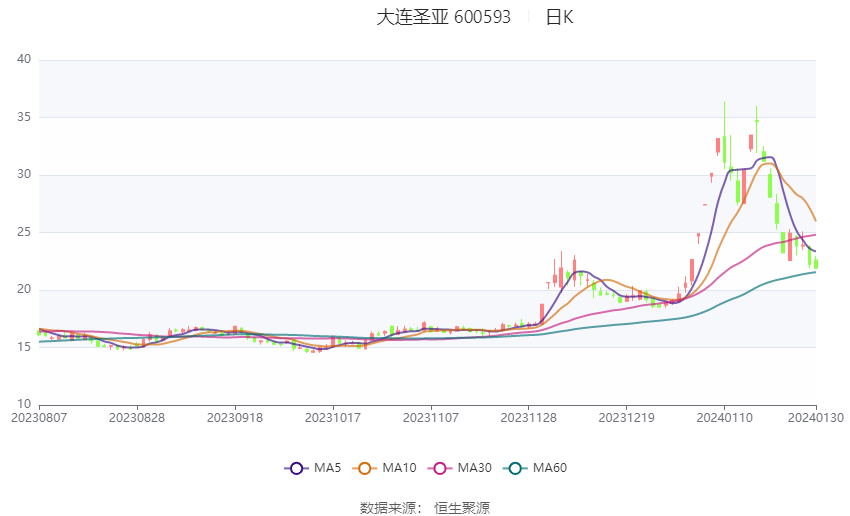Click y-axis value 15
Viewport: 850px width, 516px height.
point(24,346)
